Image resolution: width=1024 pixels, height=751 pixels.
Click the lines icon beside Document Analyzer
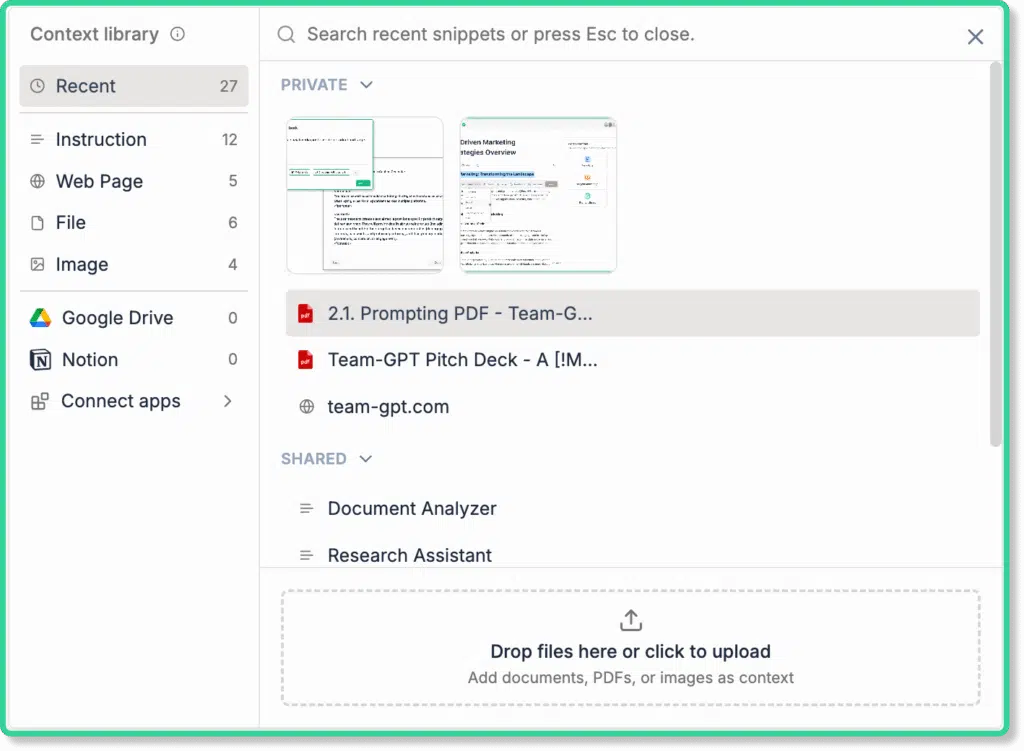[x=306, y=508]
